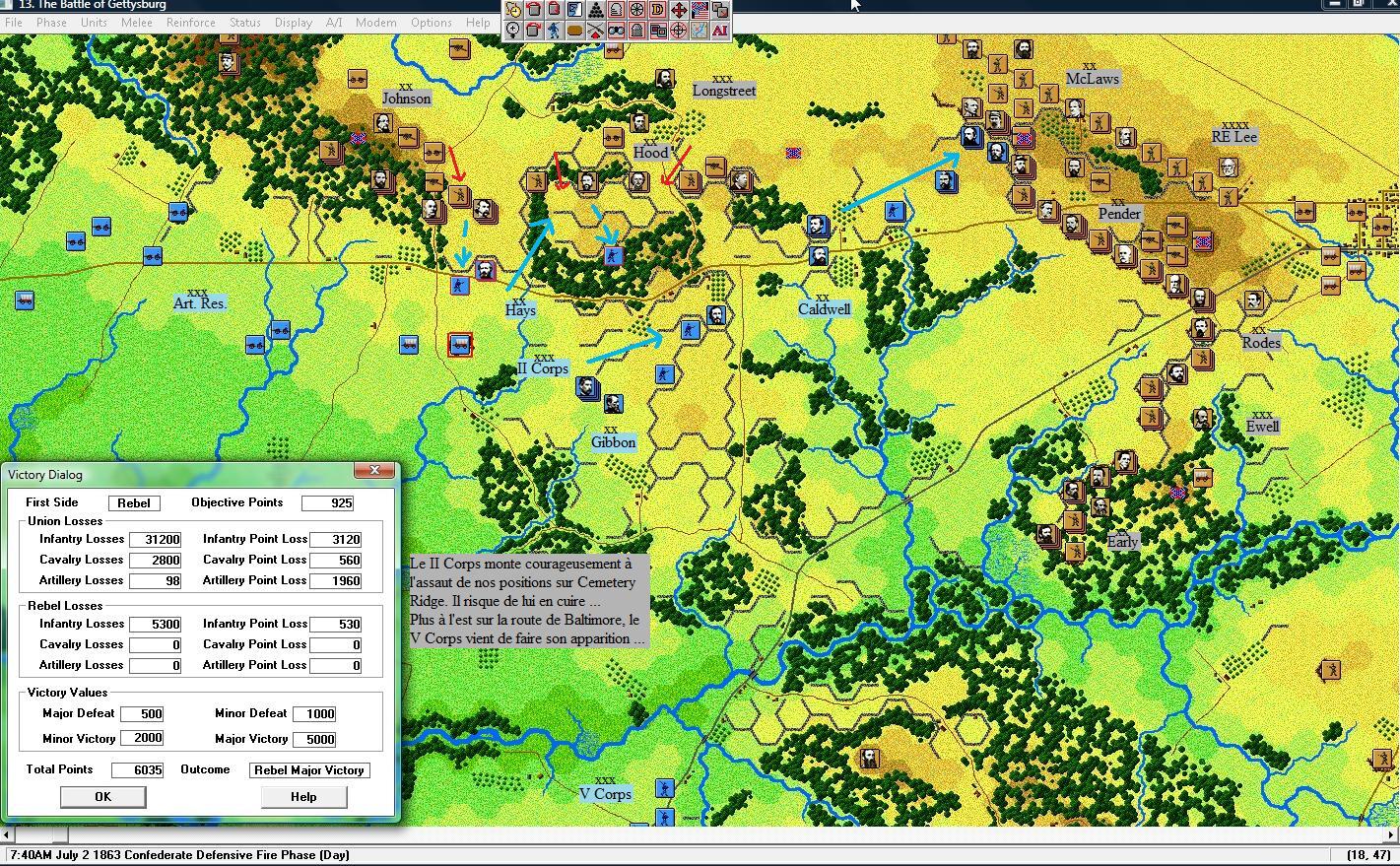Click the Caldwell division label
Image resolution: width=1400 pixels, height=866 pixels.
(x=825, y=308)
